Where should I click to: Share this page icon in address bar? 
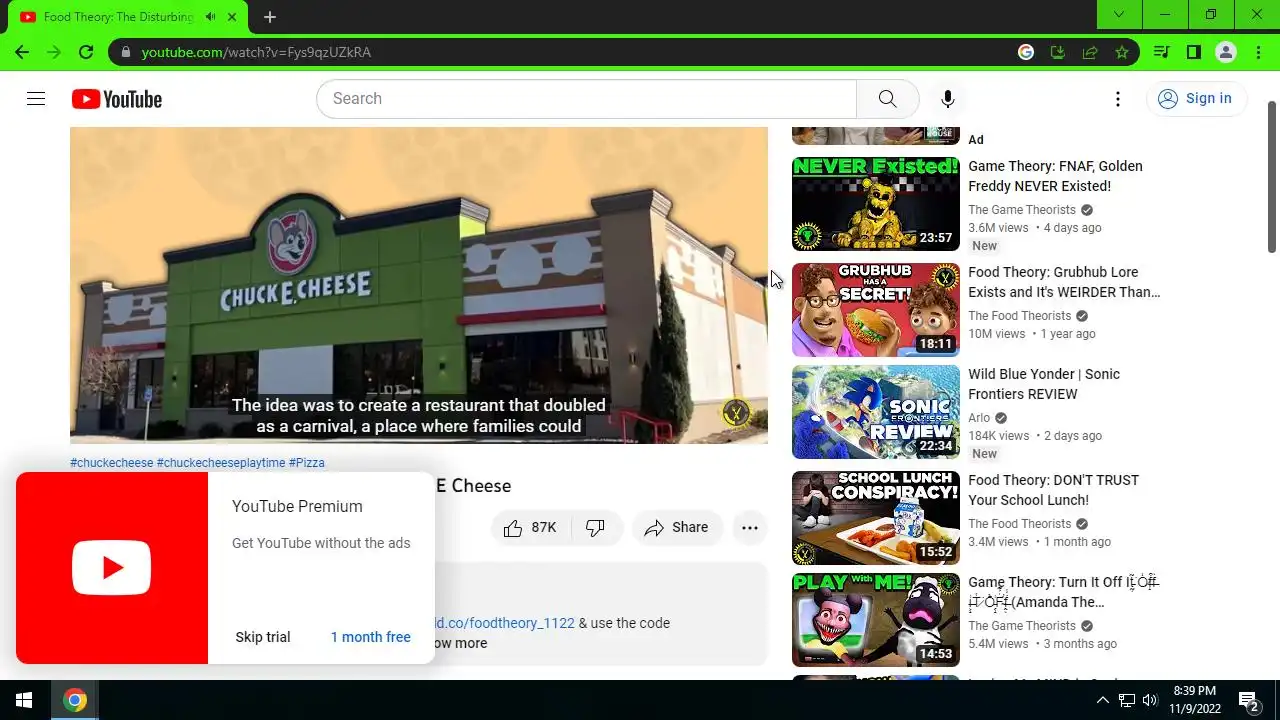pos(1090,52)
